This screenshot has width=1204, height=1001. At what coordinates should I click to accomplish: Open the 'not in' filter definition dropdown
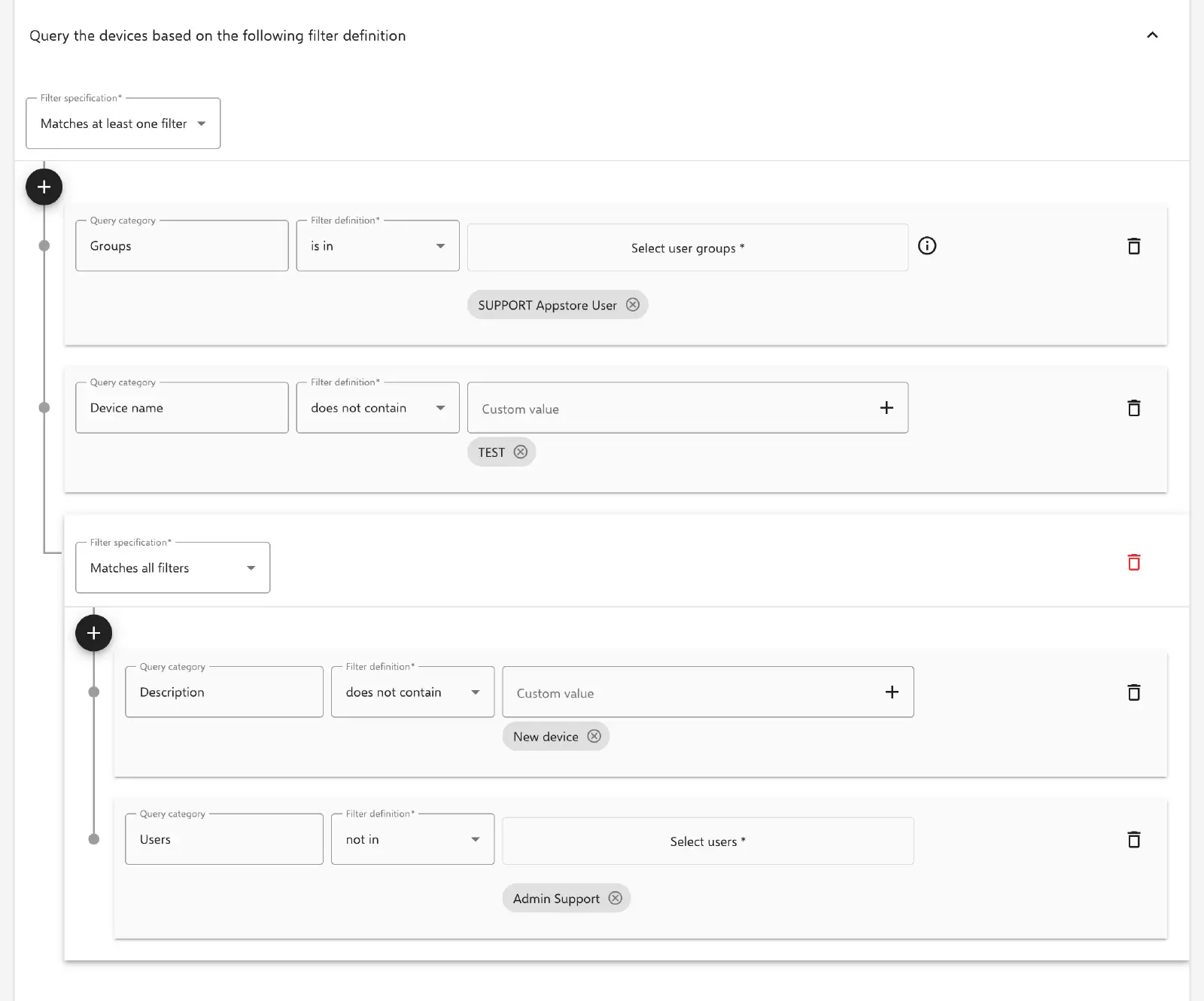412,839
